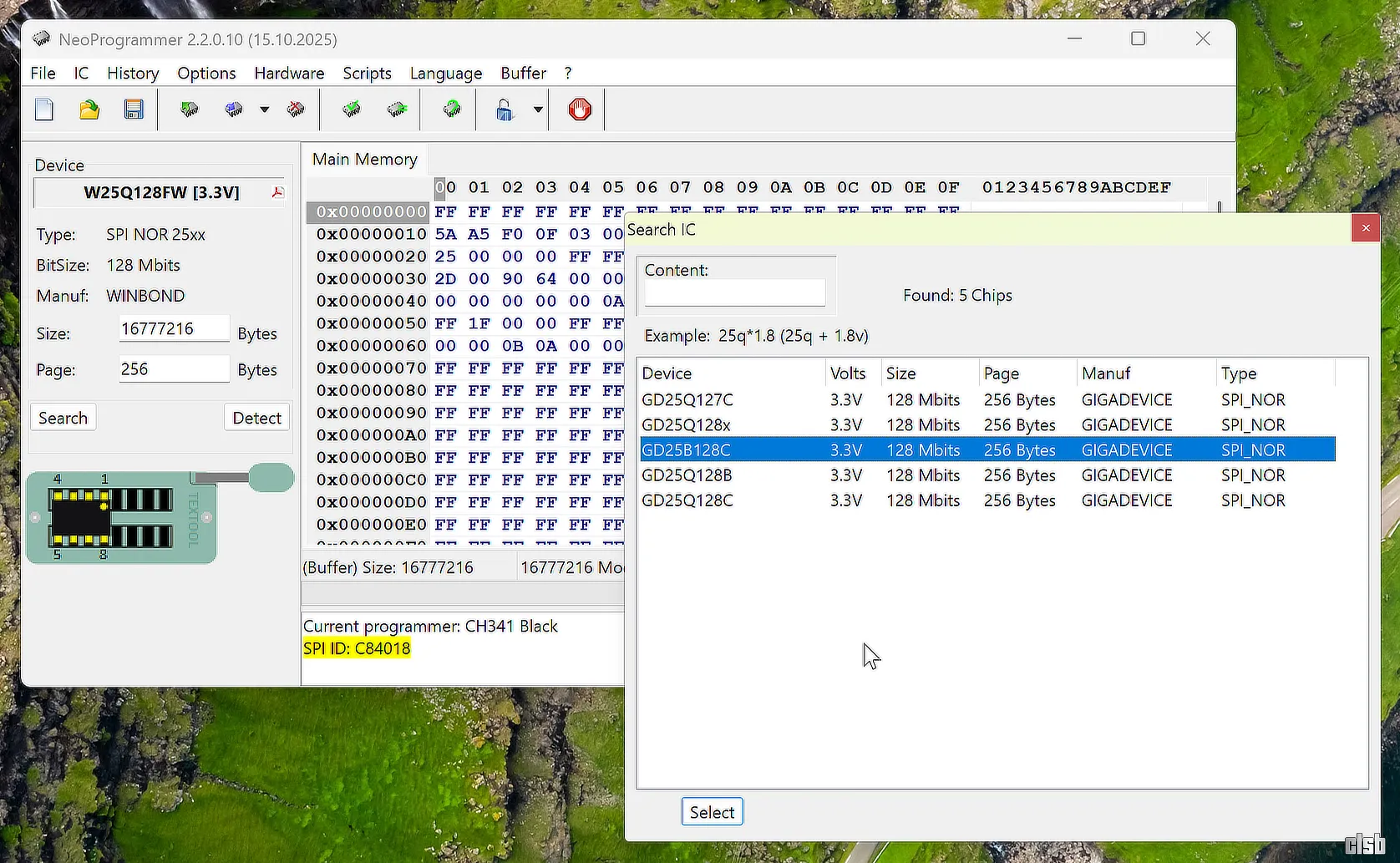Click the Content search input field

click(x=734, y=293)
